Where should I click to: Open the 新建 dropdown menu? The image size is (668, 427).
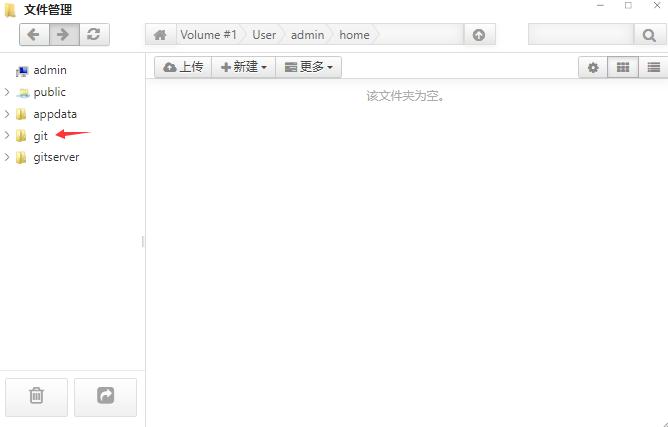pos(243,67)
